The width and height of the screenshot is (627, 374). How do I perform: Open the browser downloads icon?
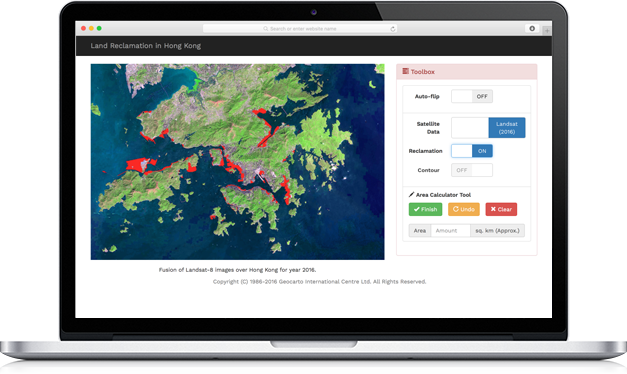pos(532,28)
